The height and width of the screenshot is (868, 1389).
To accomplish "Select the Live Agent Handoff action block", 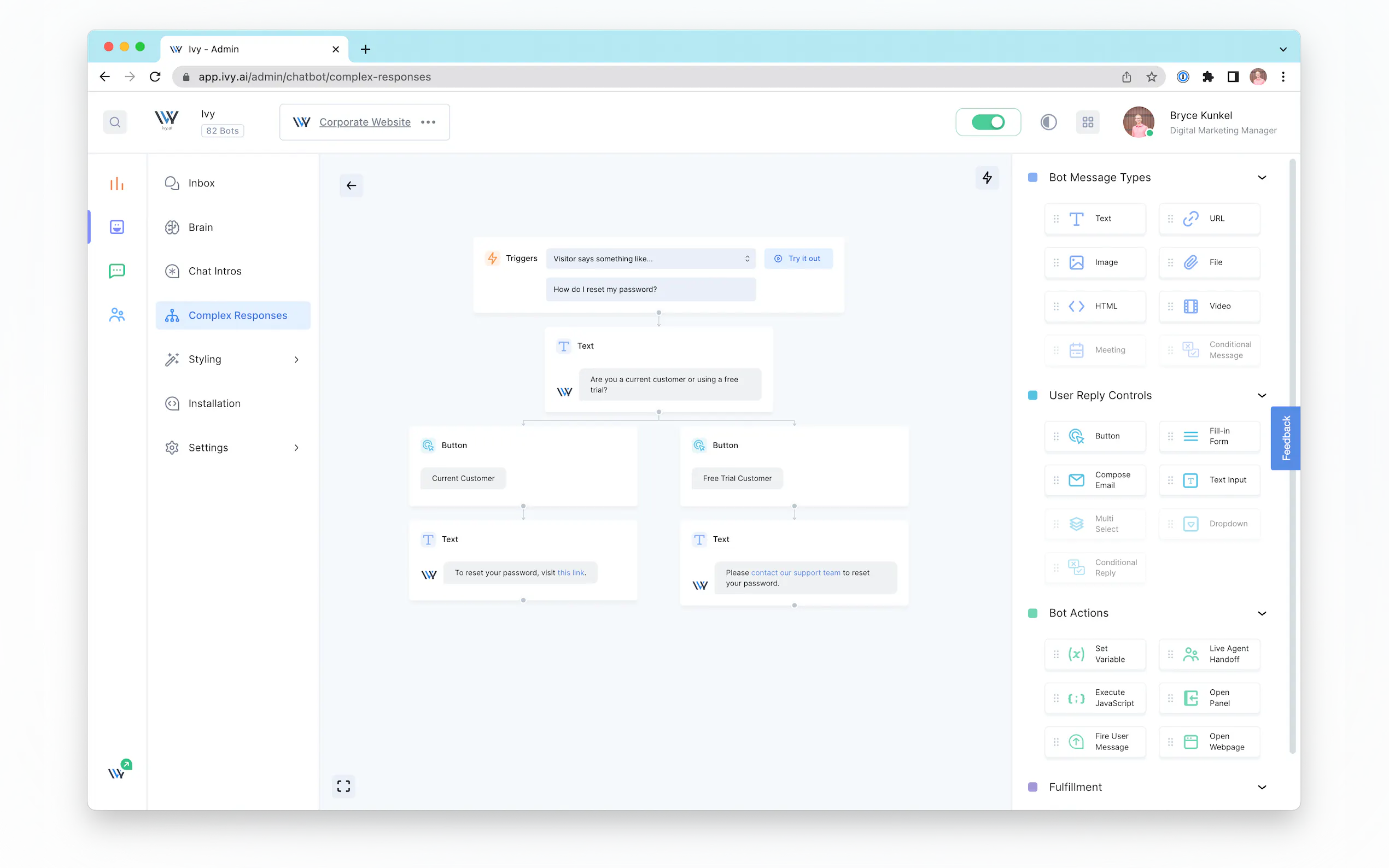I will [1209, 654].
